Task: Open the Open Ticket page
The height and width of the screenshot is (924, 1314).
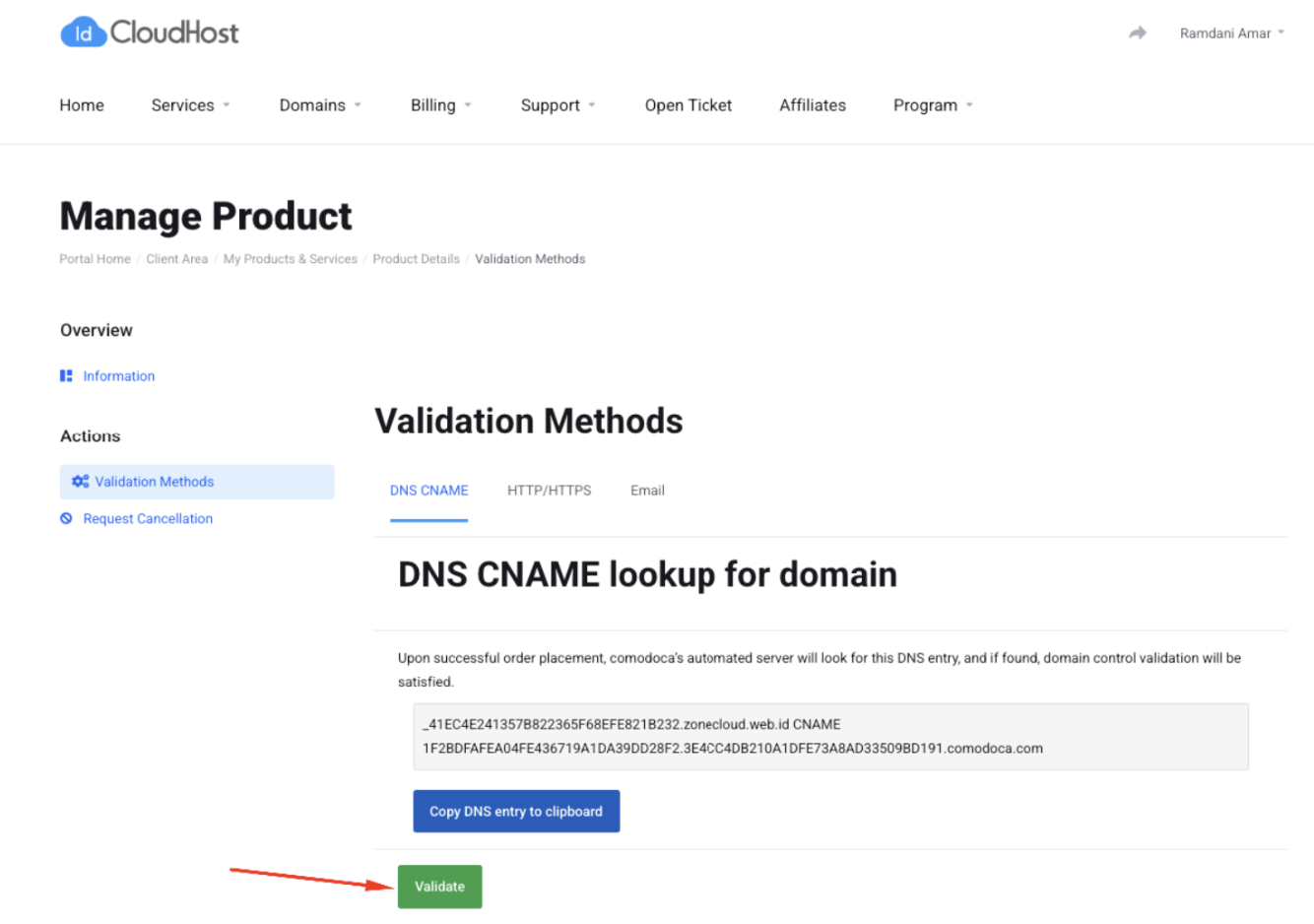Action: pyautogui.click(x=689, y=105)
